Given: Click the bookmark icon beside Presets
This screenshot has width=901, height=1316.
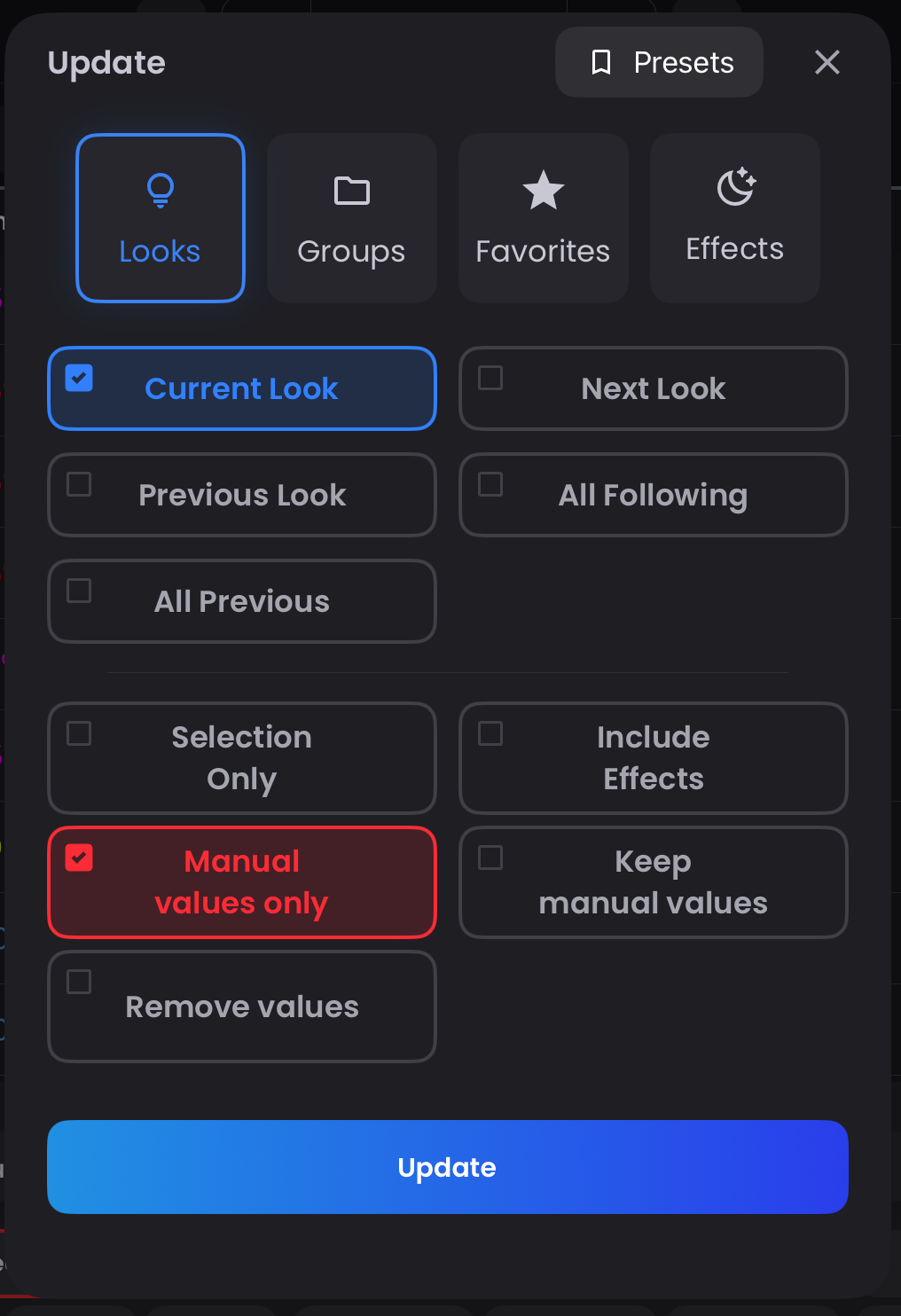Looking at the screenshot, I should coord(601,62).
